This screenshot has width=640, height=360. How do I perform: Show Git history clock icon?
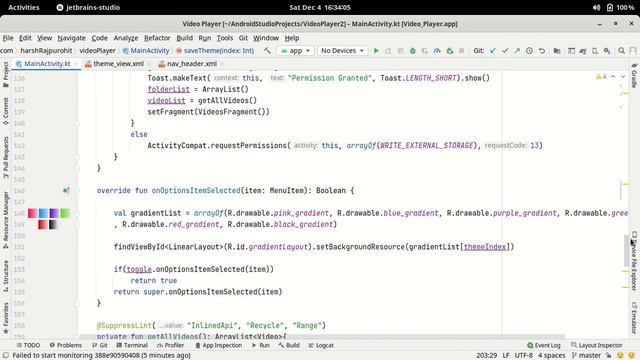529,51
